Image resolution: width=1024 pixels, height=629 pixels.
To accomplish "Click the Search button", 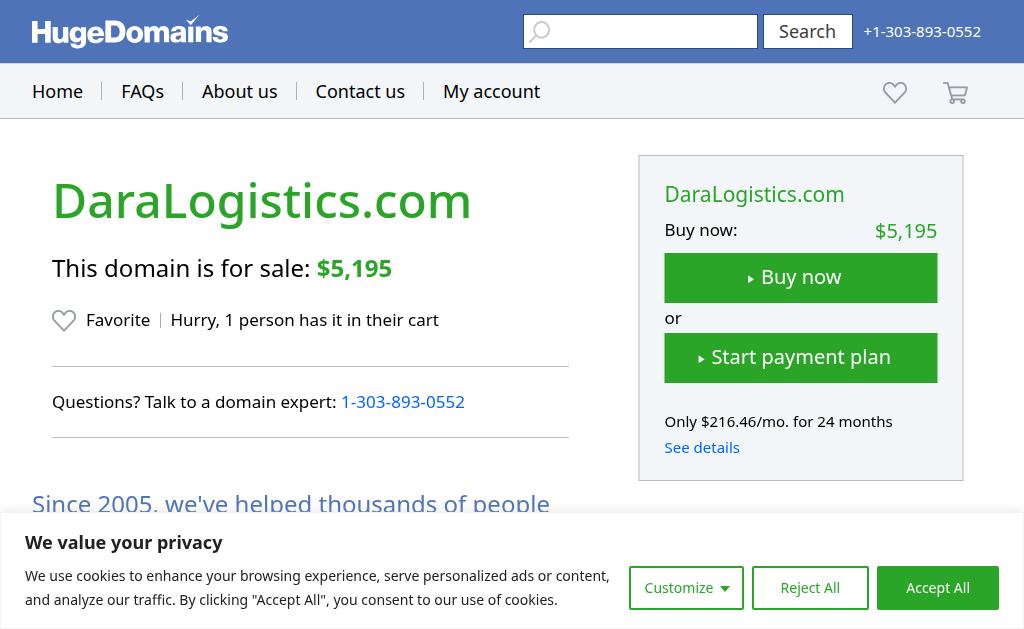I will (808, 31).
